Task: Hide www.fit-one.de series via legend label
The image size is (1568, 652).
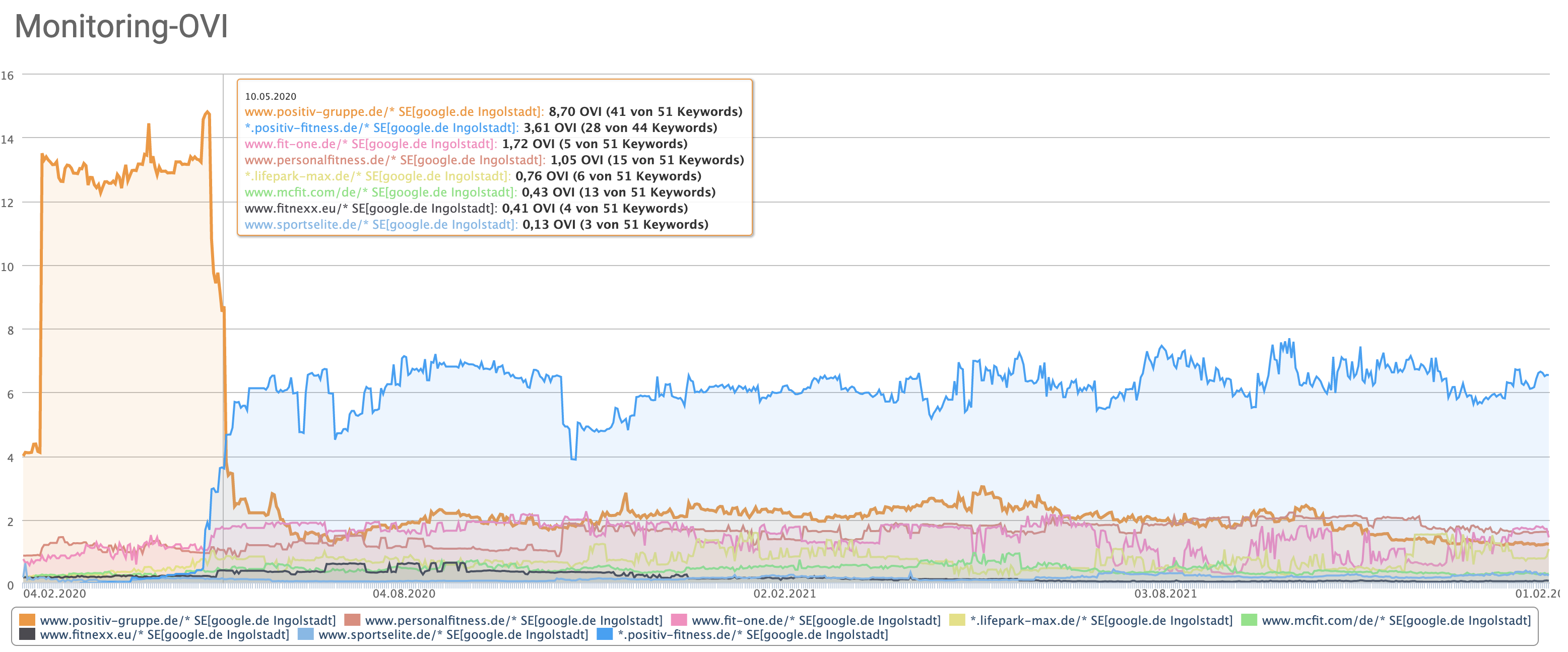Action: (x=816, y=620)
